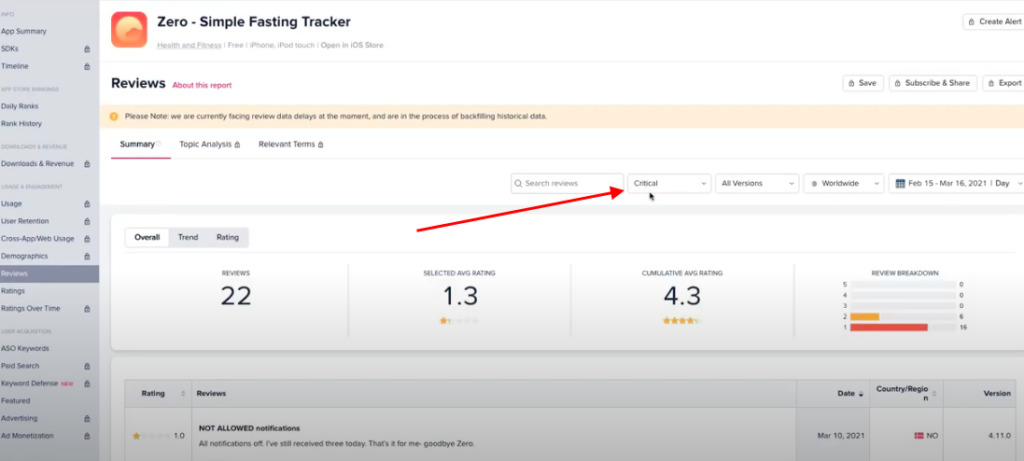Select the Overall view tab

[147, 238]
